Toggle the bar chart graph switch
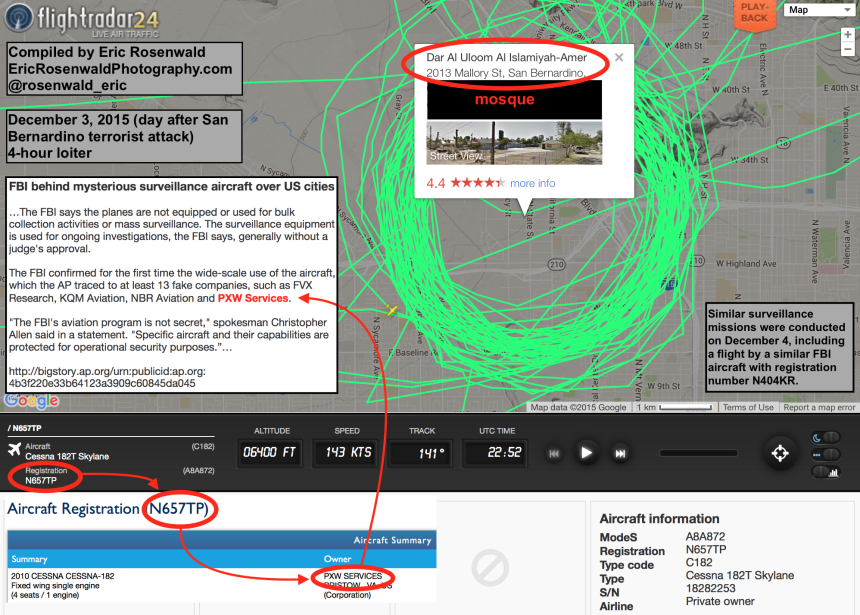Image resolution: width=860 pixels, height=615 pixels. pos(829,472)
